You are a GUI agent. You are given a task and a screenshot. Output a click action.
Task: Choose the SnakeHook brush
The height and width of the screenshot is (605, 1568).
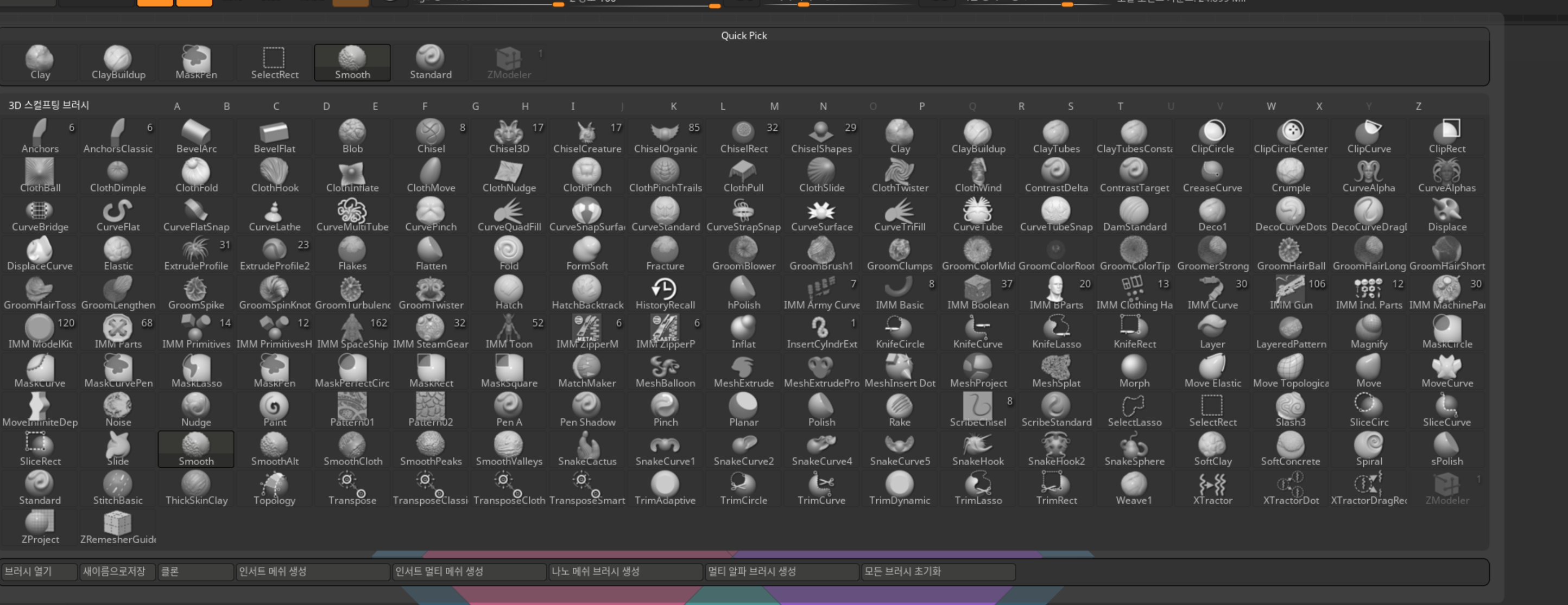coord(978,449)
